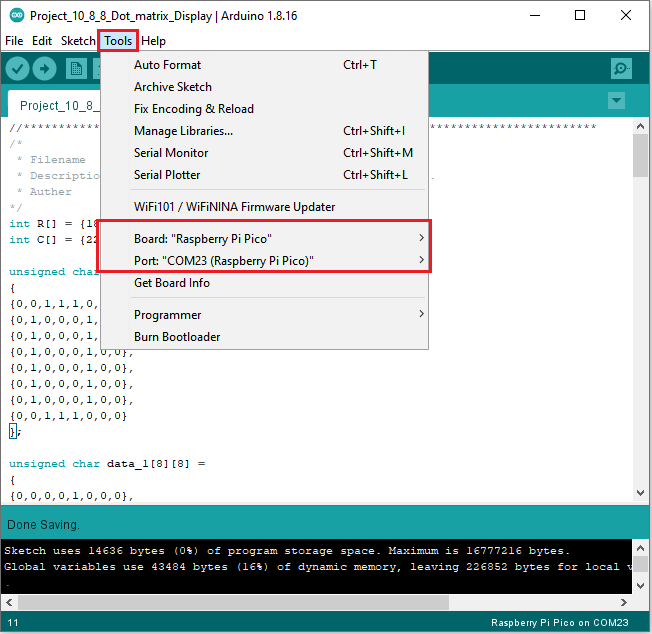
Task: Click the '* Filename' comment line
Action: point(51,160)
